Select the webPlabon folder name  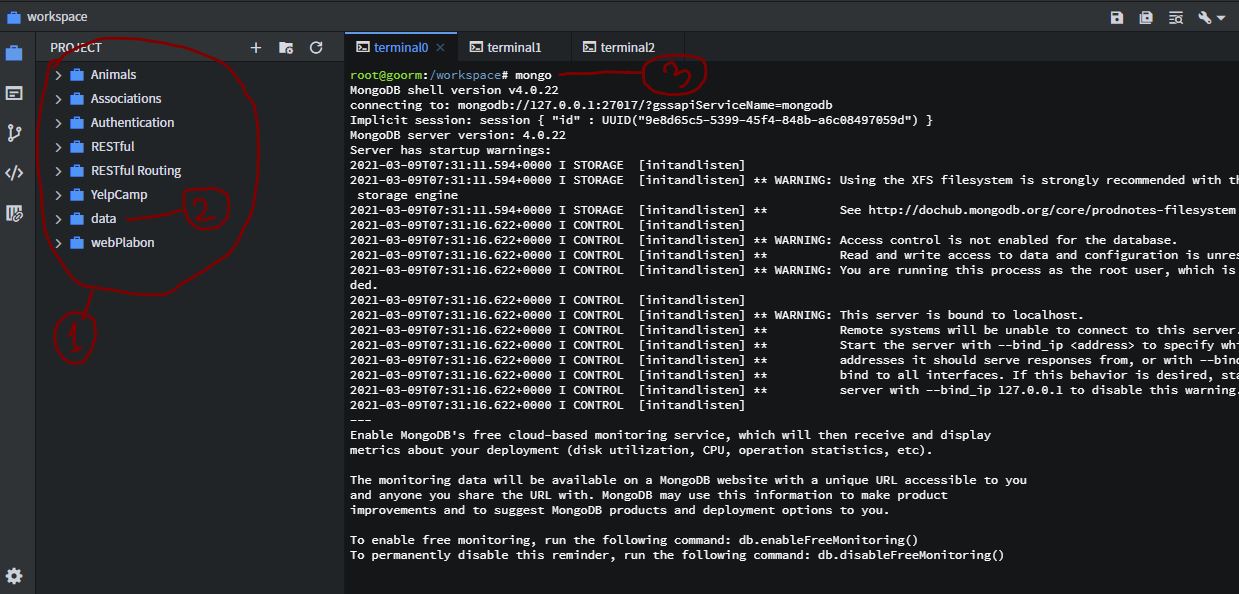point(122,243)
